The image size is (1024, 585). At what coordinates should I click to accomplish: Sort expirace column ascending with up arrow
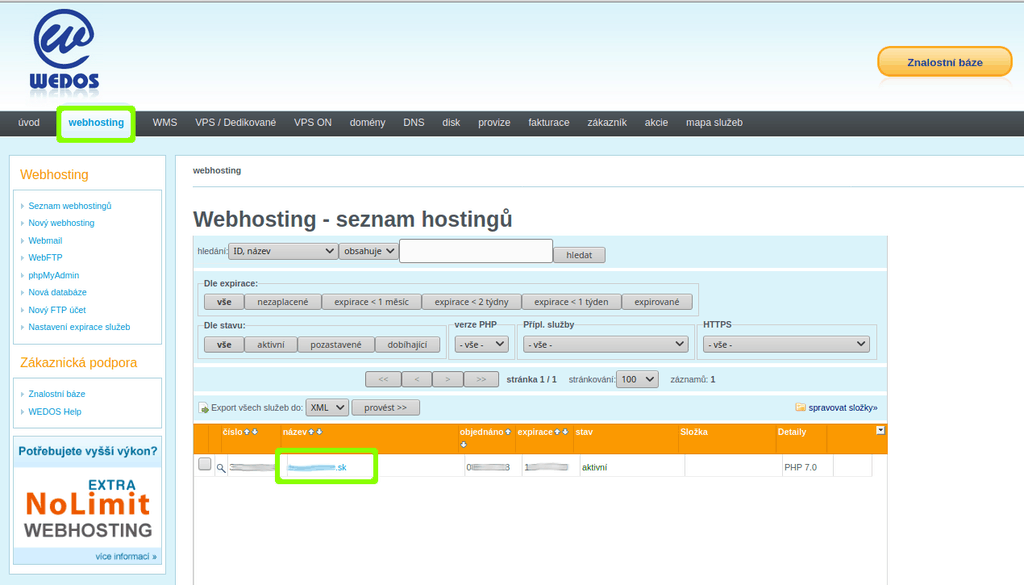click(x=557, y=432)
